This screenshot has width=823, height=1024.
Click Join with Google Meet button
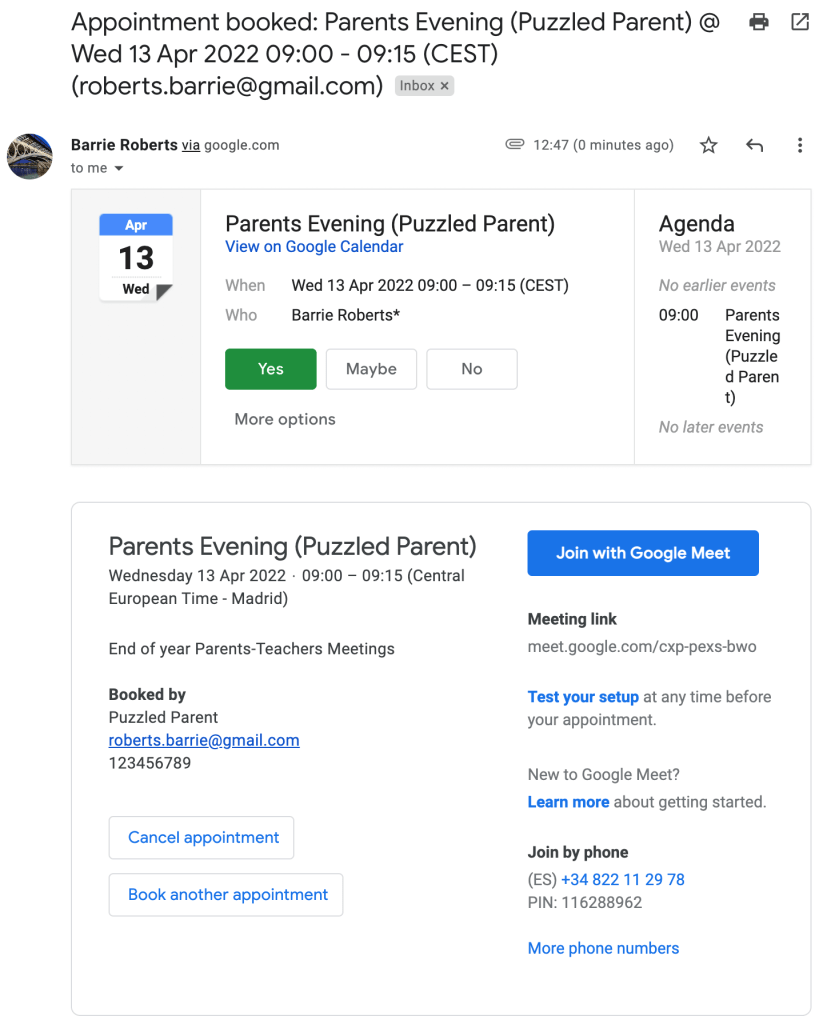tap(643, 553)
